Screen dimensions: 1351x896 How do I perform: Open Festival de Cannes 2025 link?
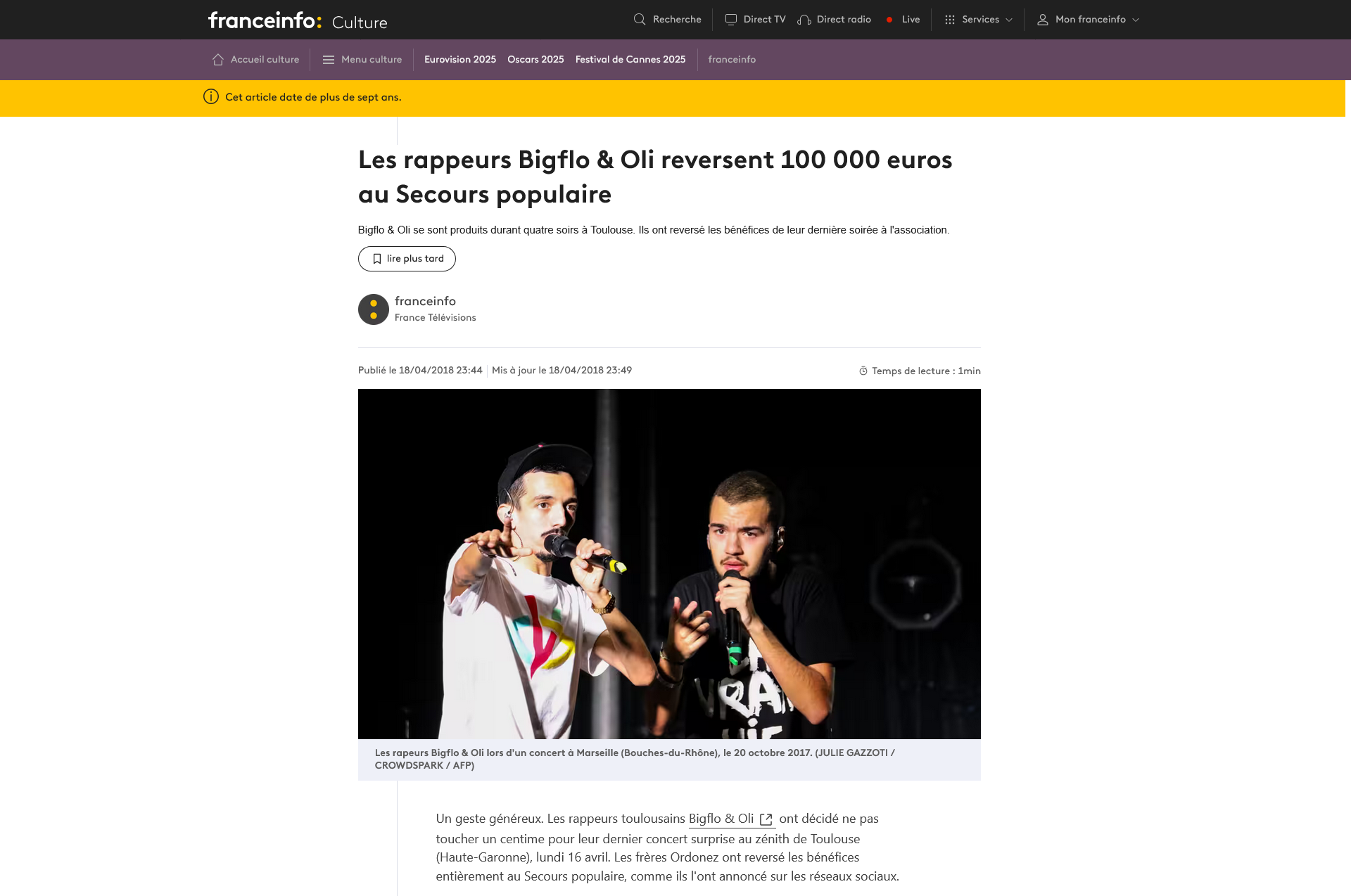tap(630, 60)
